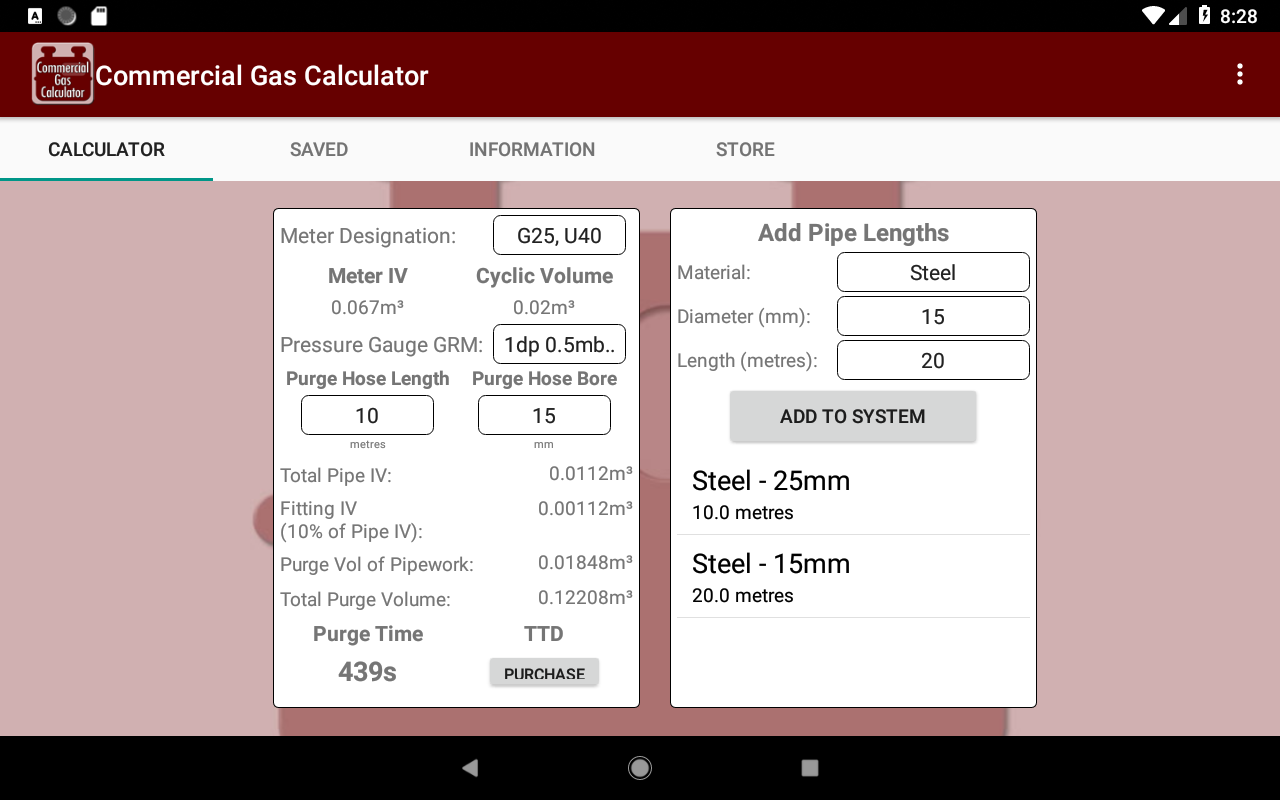The width and height of the screenshot is (1280, 800).
Task: Switch to the SAVED tab
Action: tap(318, 149)
